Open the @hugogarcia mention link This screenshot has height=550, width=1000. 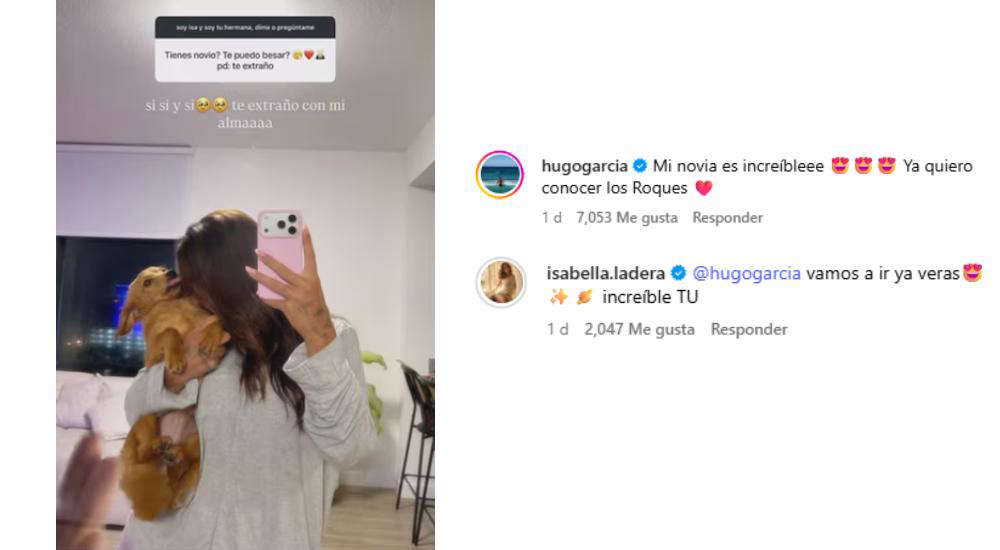(x=746, y=273)
